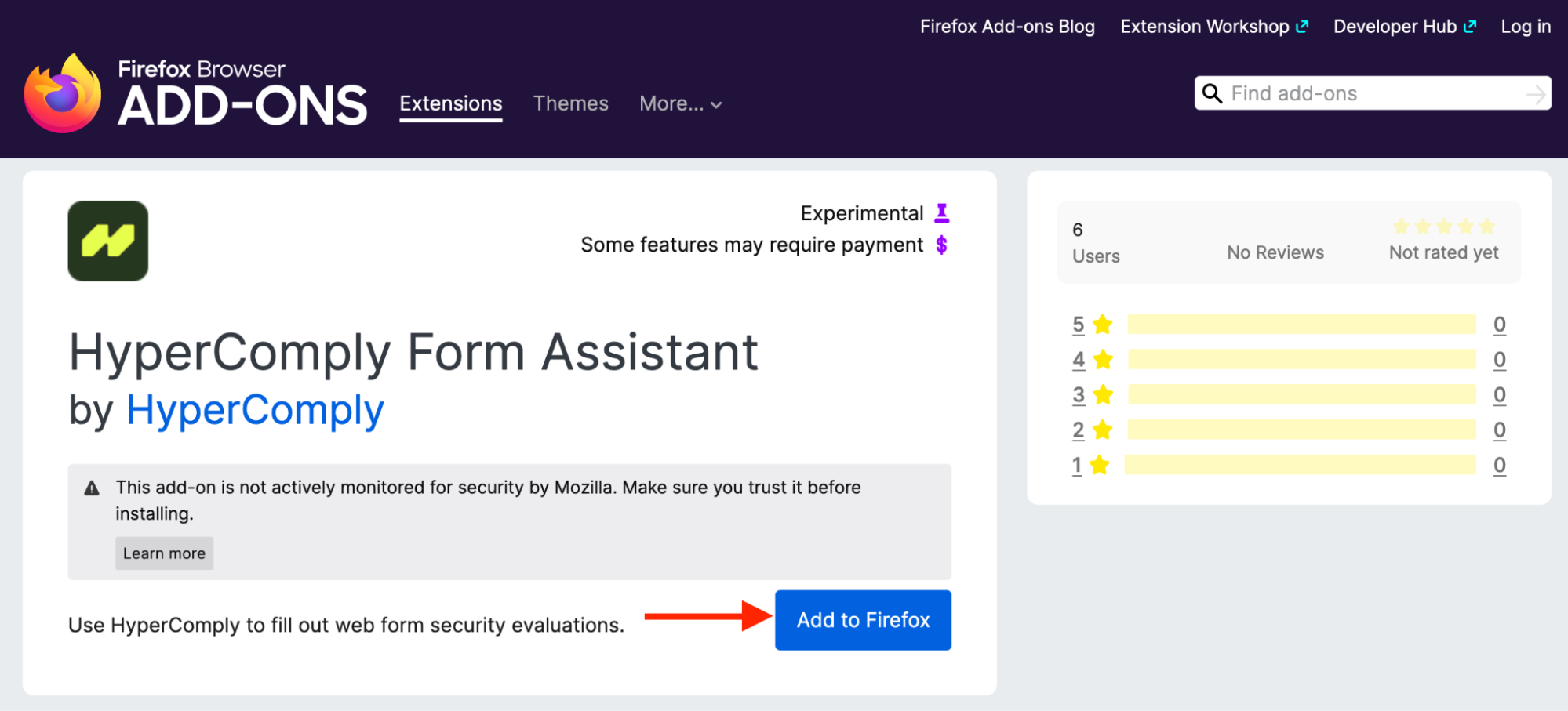This screenshot has height=711, width=1568.
Task: Click the count 0 for 3 stars
Action: [x=1500, y=395]
